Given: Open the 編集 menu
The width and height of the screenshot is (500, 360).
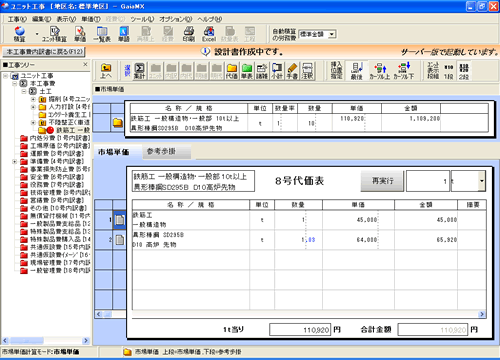Looking at the screenshot, I should click(x=41, y=19).
